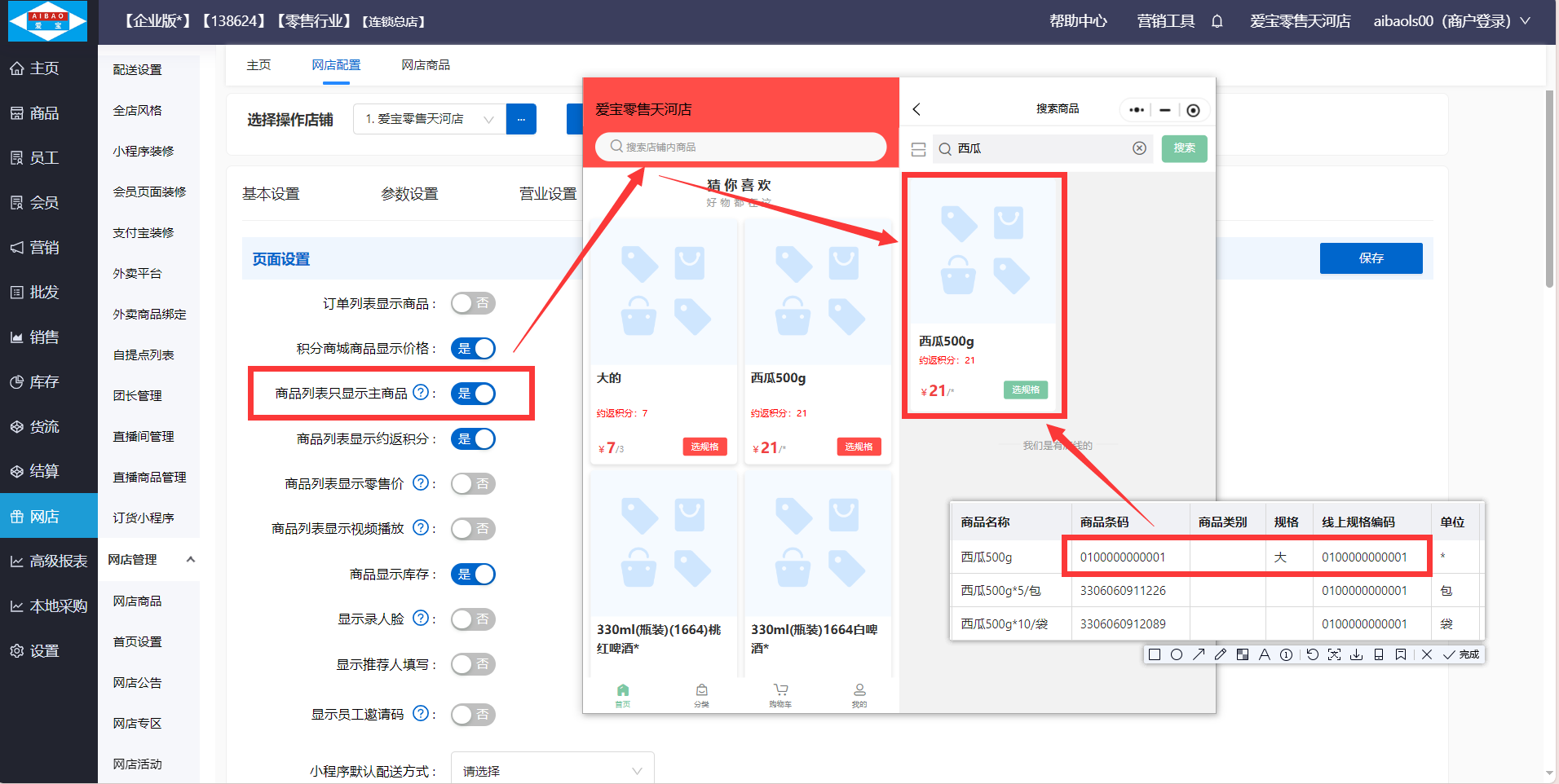Click the 搜索店铺内商品 search field

[x=740, y=147]
